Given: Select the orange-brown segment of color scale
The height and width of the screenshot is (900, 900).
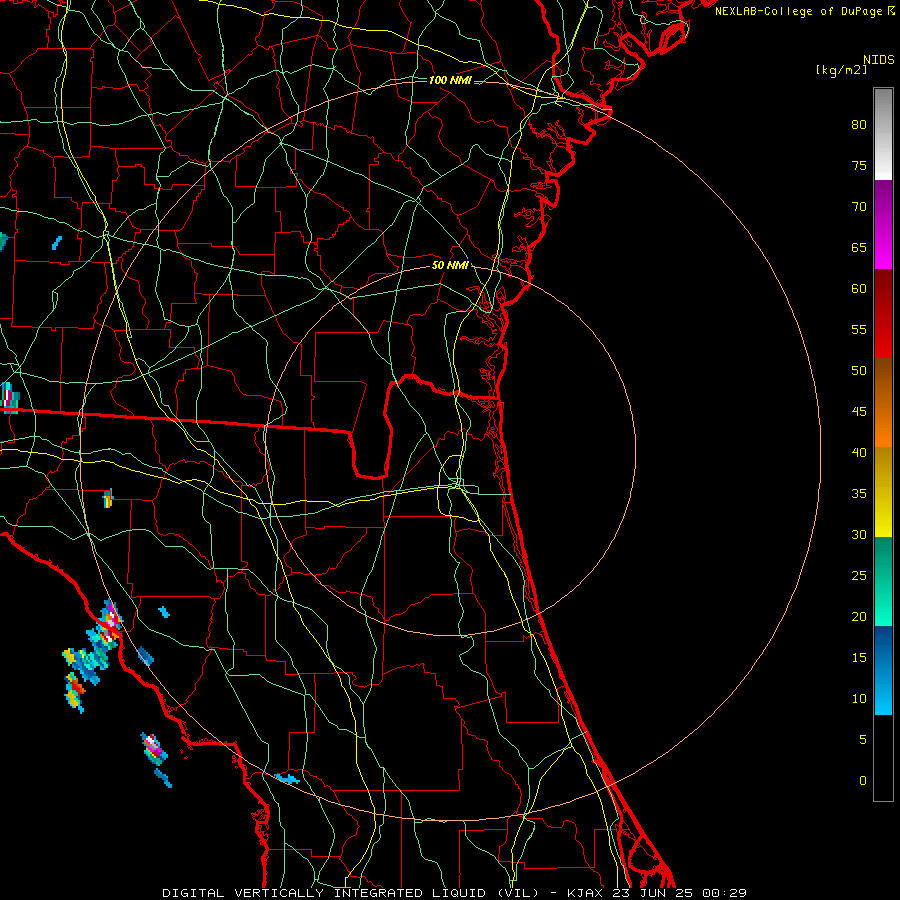Looking at the screenshot, I should 883,402.
